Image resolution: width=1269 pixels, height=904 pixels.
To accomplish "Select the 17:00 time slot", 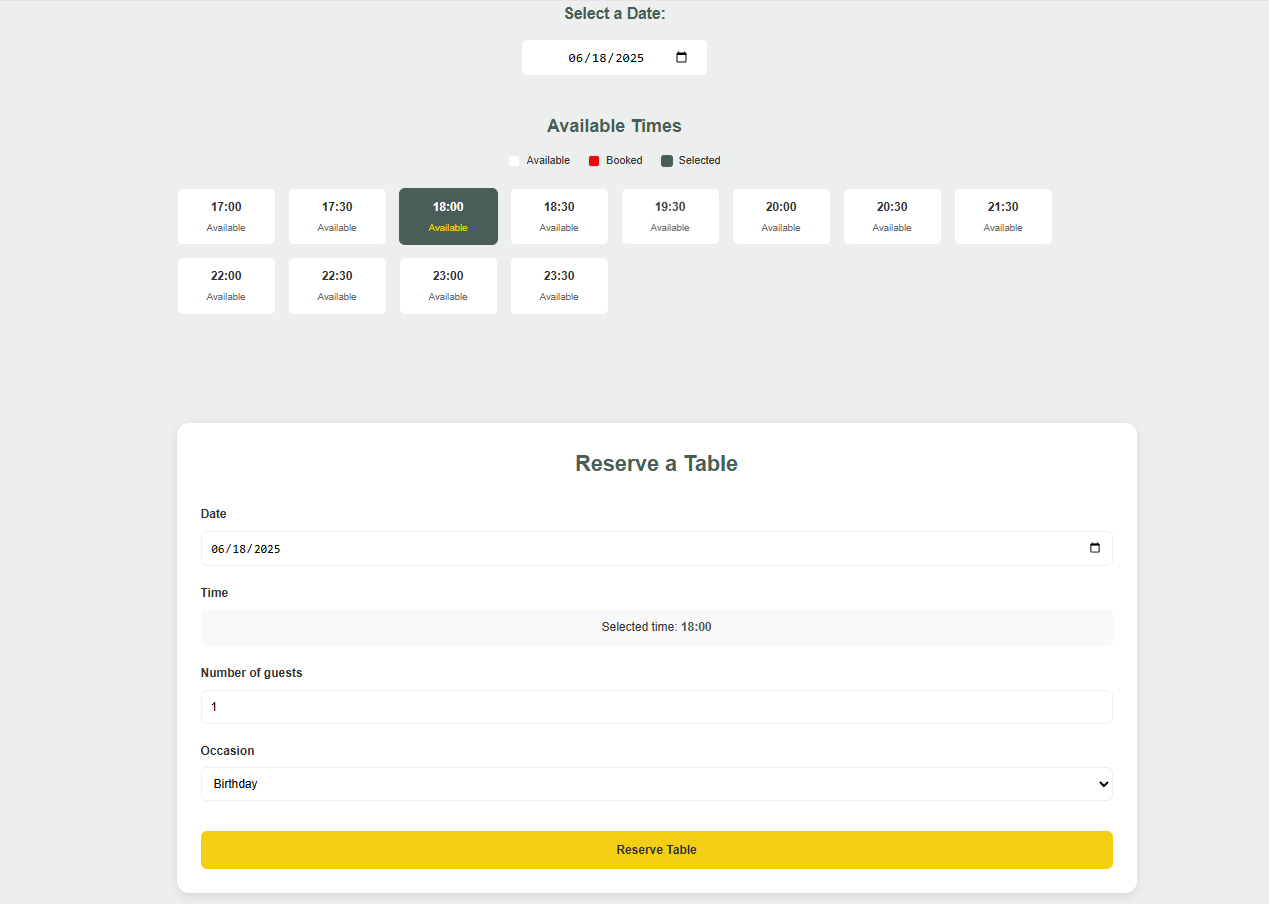I will (226, 216).
